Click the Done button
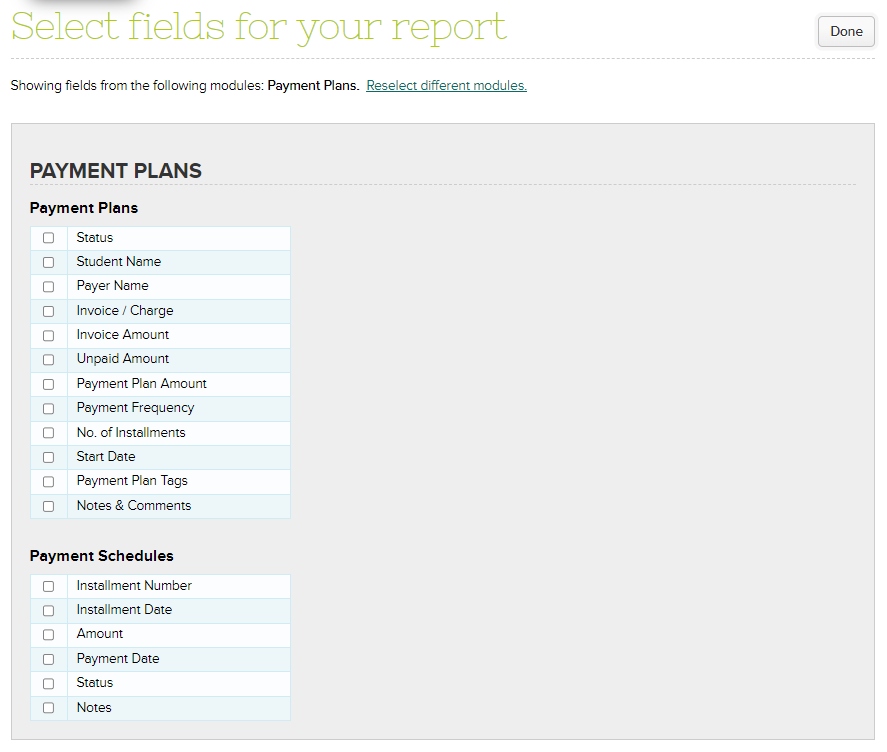The height and width of the screenshot is (752, 887). [845, 32]
